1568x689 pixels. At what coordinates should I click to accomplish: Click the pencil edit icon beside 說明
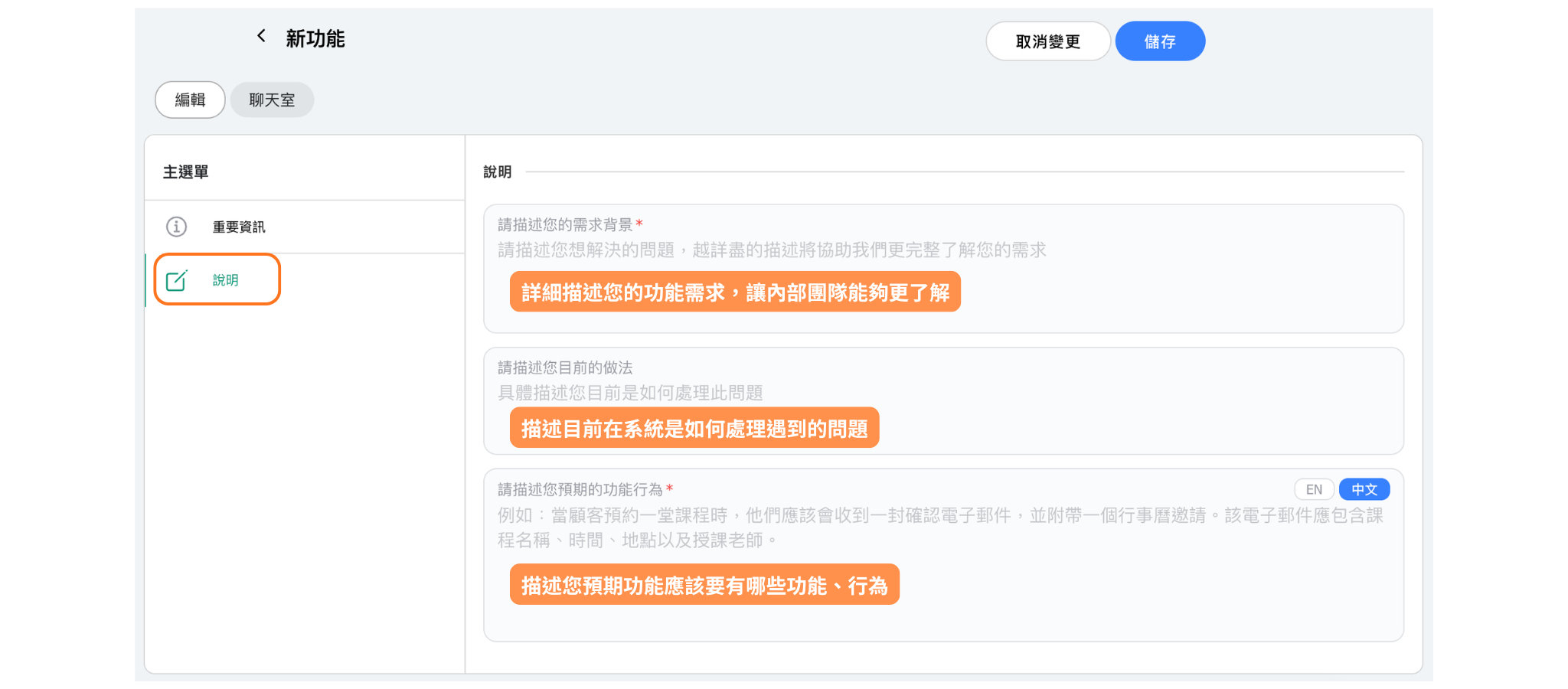pos(176,280)
